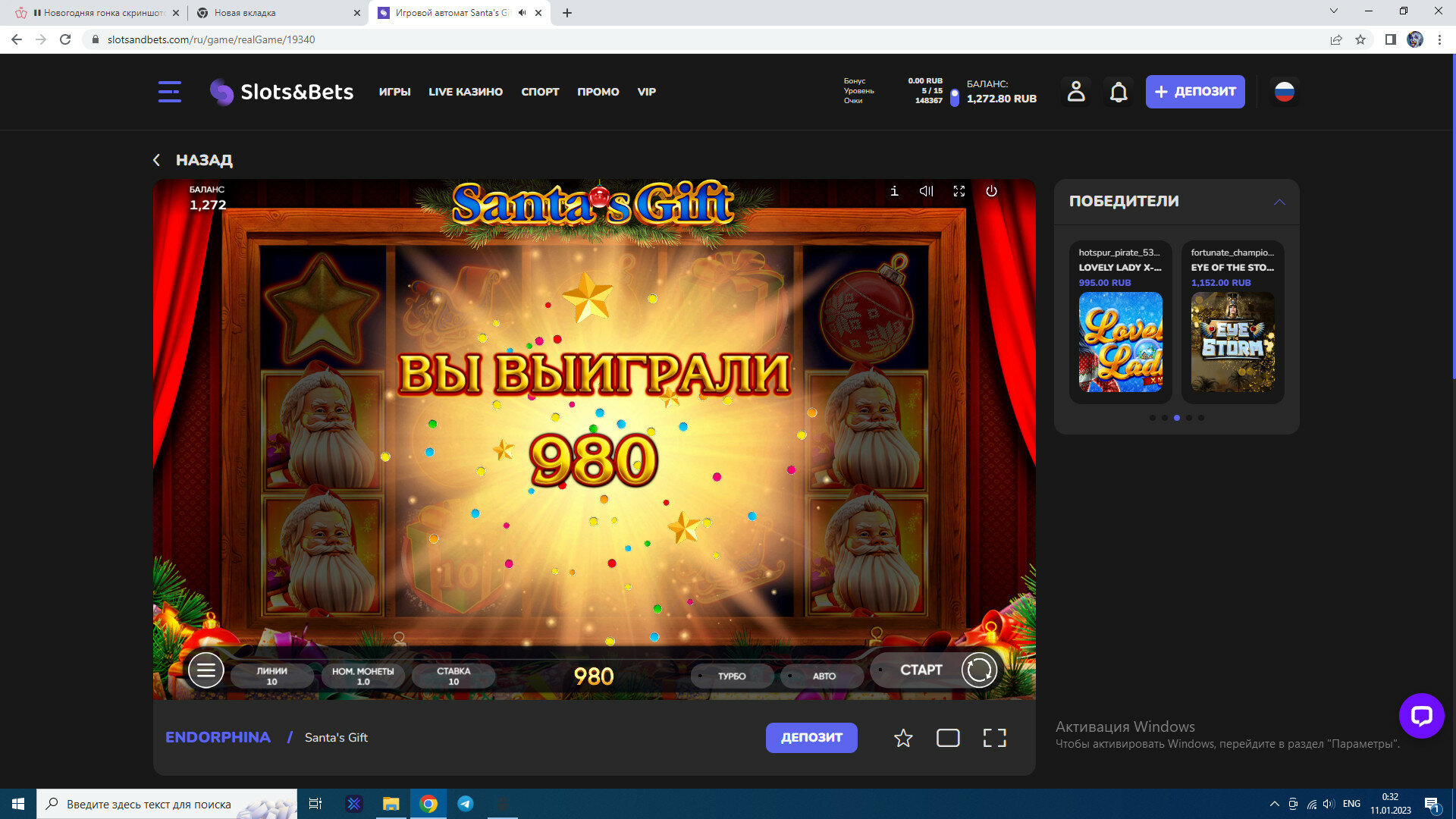Screen dimensions: 1456x819
Task: Select the fourth winners carousel dot
Action: point(1189,418)
